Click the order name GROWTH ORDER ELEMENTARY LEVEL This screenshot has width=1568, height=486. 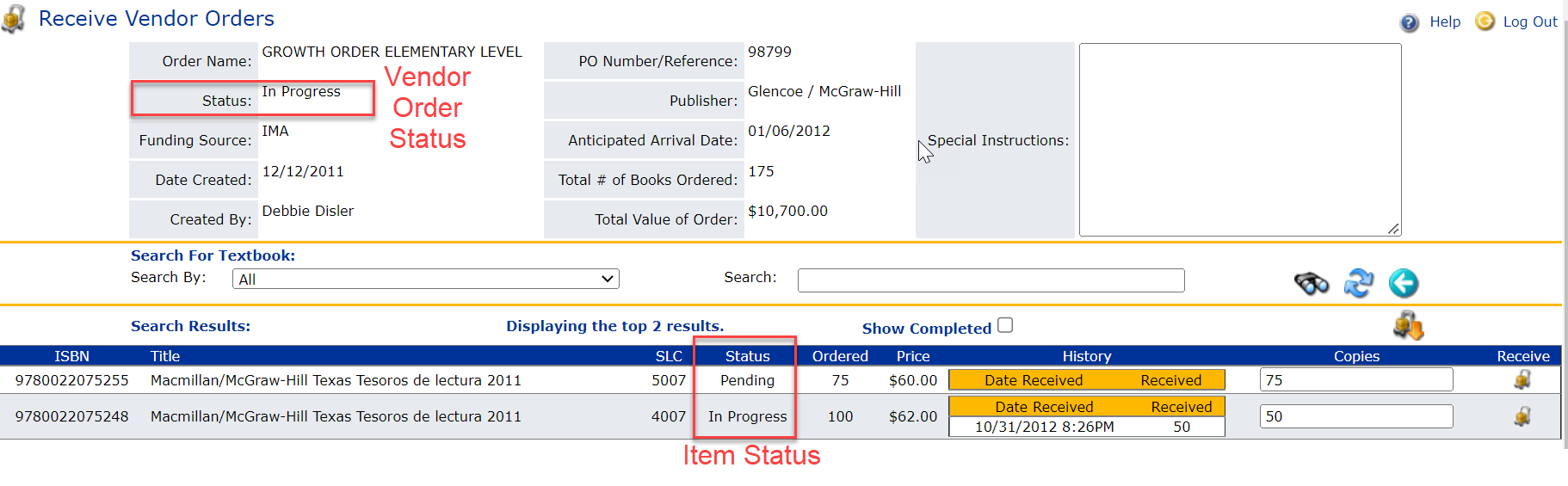point(392,52)
